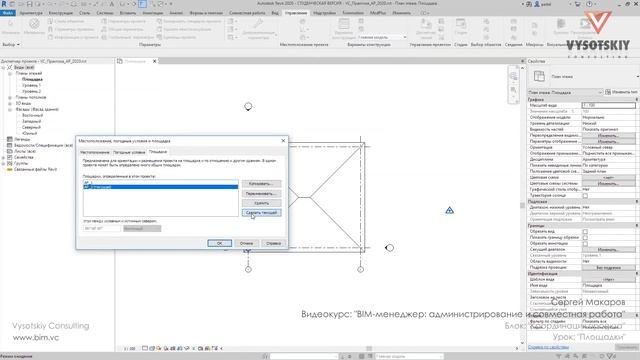Open the Вставить ribbon tab
This screenshot has width=640, height=360.
tap(128, 13)
